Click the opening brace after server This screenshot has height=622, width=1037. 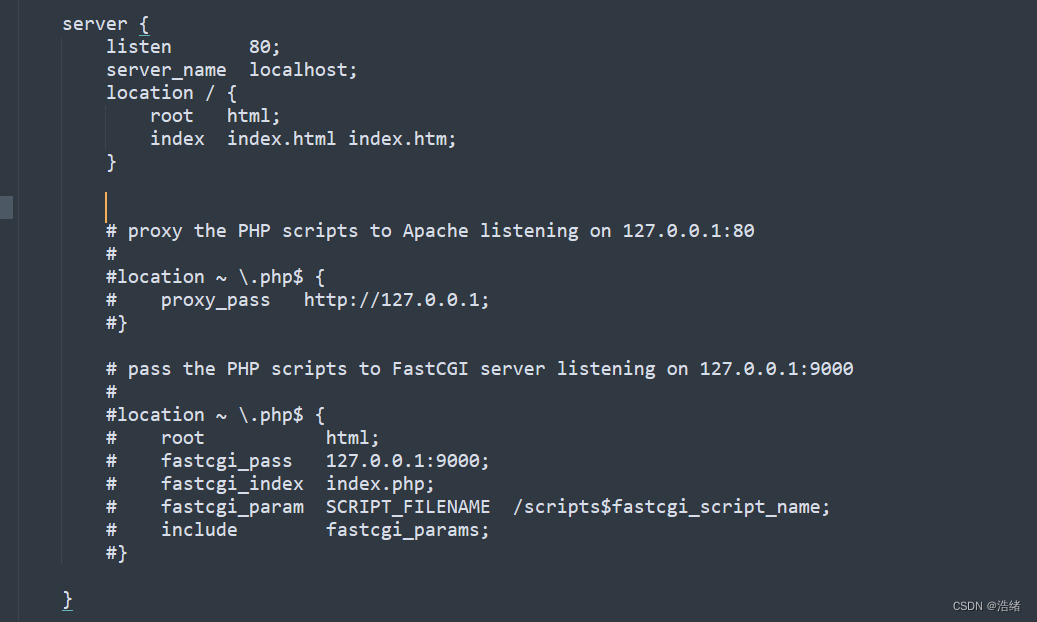tap(144, 24)
